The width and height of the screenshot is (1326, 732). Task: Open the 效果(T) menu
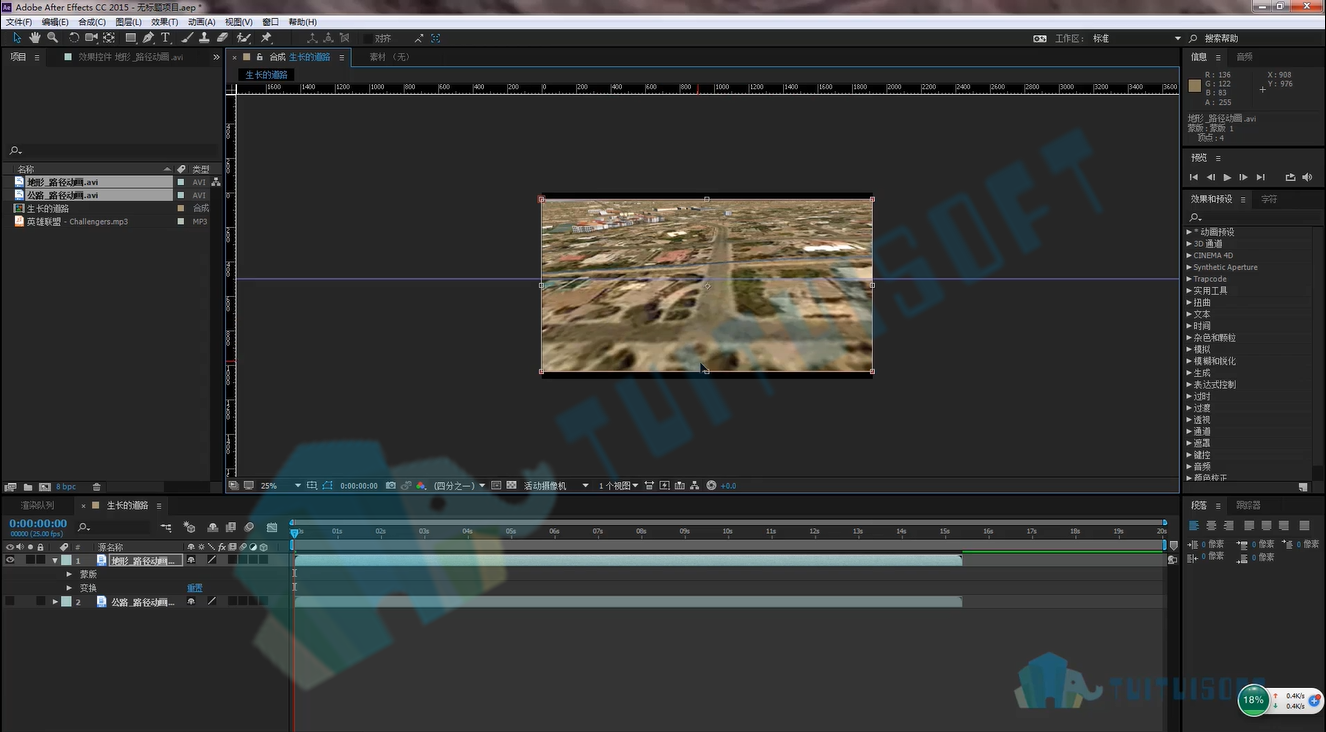[x=165, y=21]
